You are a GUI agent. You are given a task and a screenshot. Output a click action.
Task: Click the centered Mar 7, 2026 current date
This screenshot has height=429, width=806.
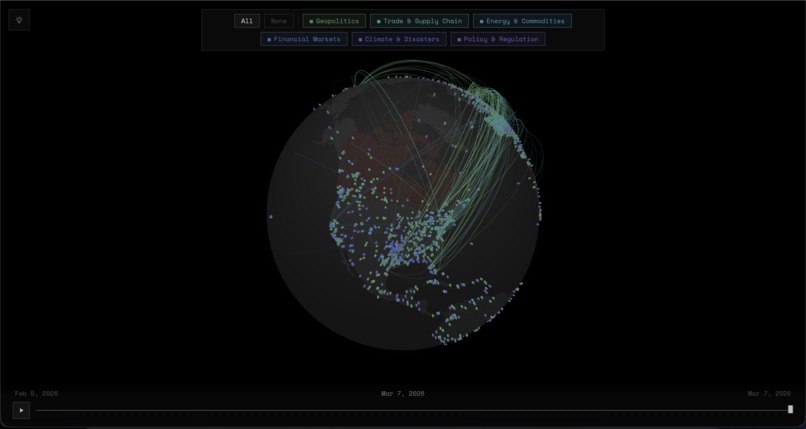click(402, 393)
